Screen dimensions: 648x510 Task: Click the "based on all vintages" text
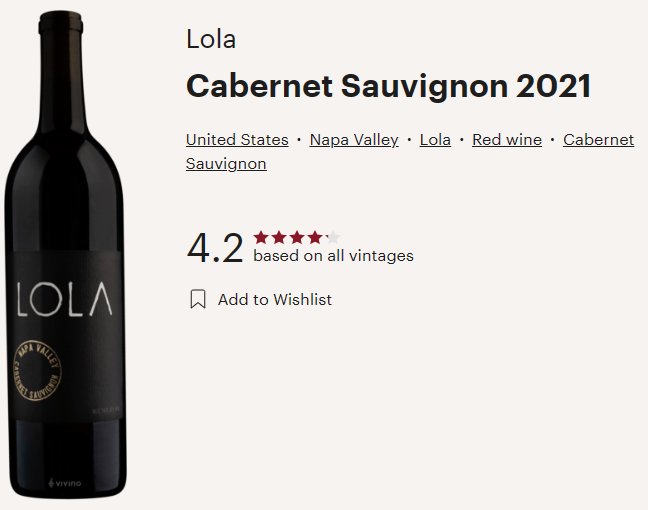(333, 256)
